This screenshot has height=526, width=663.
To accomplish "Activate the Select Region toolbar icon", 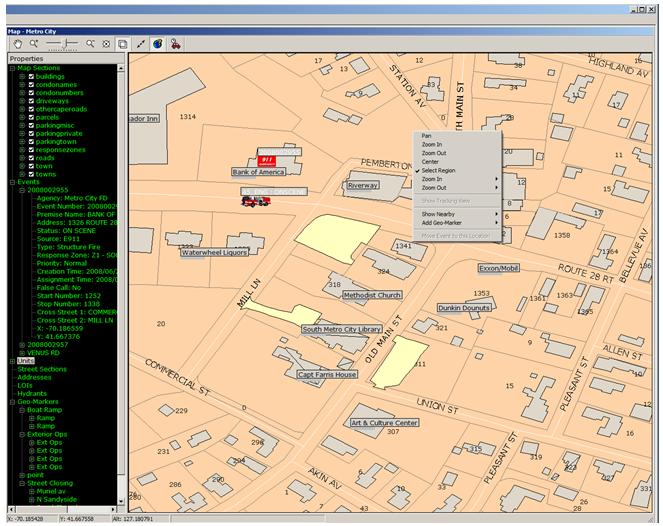I will [122, 44].
